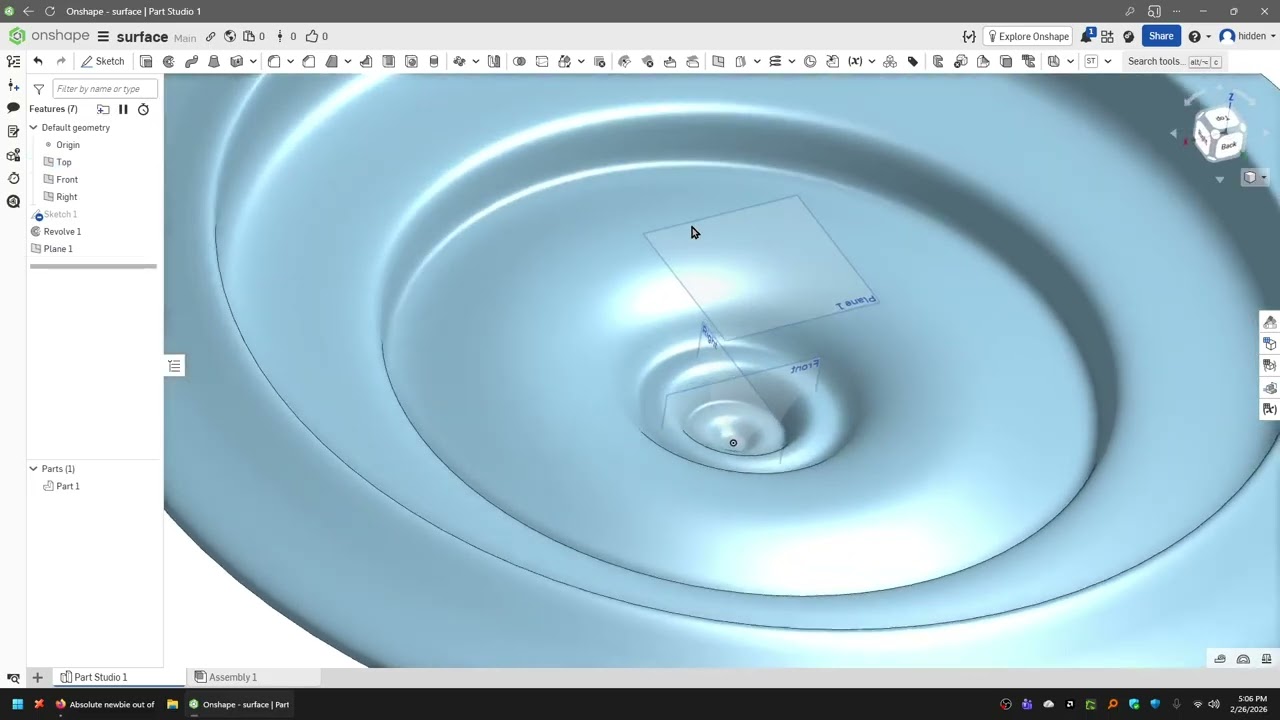Viewport: 1280px width, 720px height.
Task: Select the Front plane in feature tree
Action: click(67, 179)
